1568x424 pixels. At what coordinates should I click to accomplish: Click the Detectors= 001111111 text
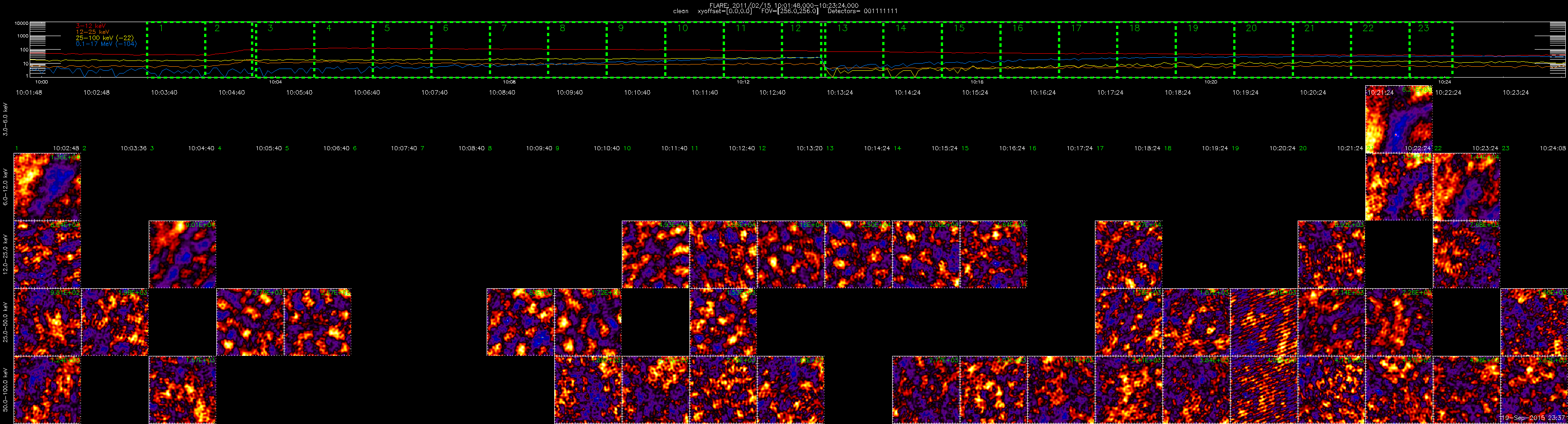coord(862,11)
